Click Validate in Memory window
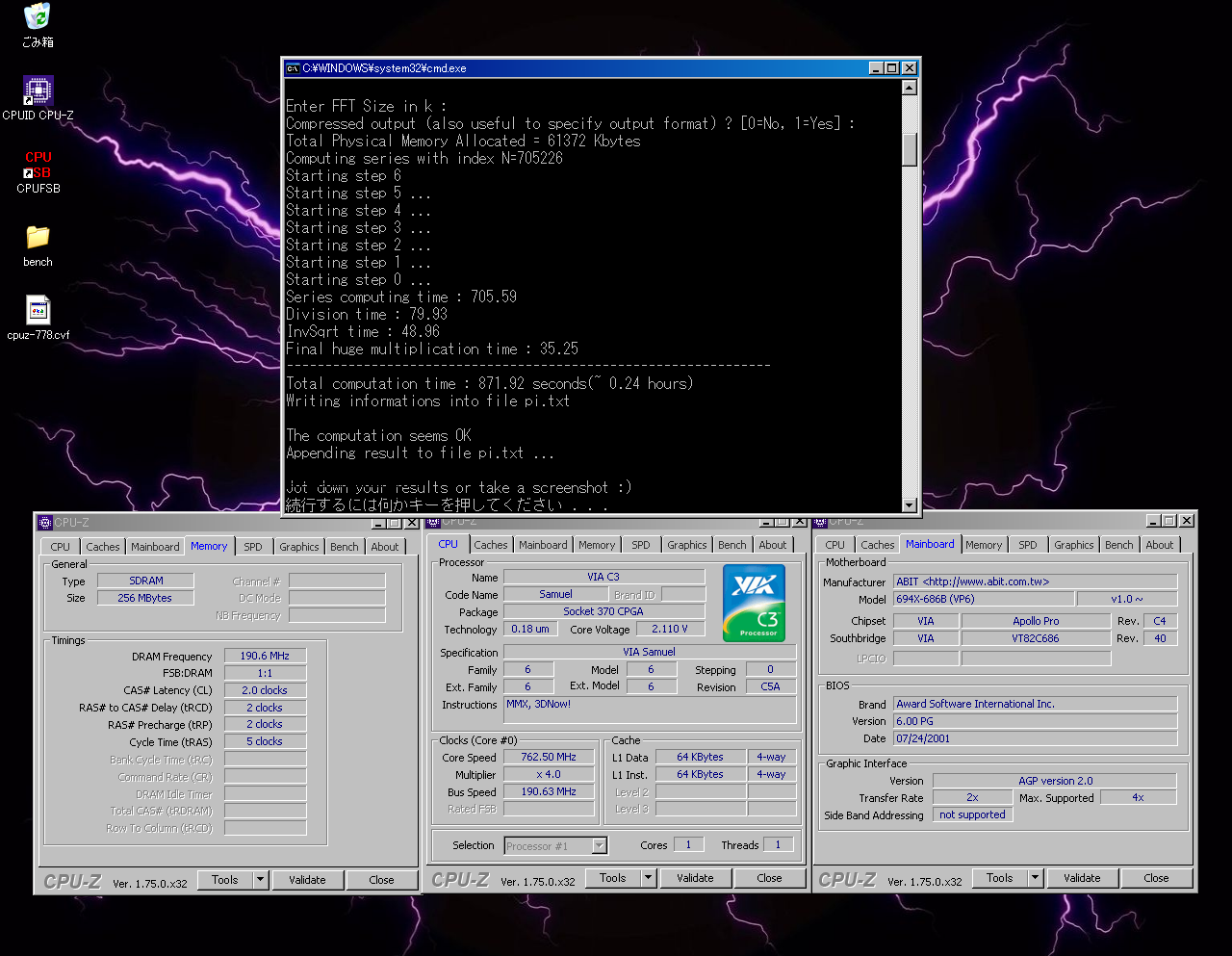 pyautogui.click(x=307, y=880)
